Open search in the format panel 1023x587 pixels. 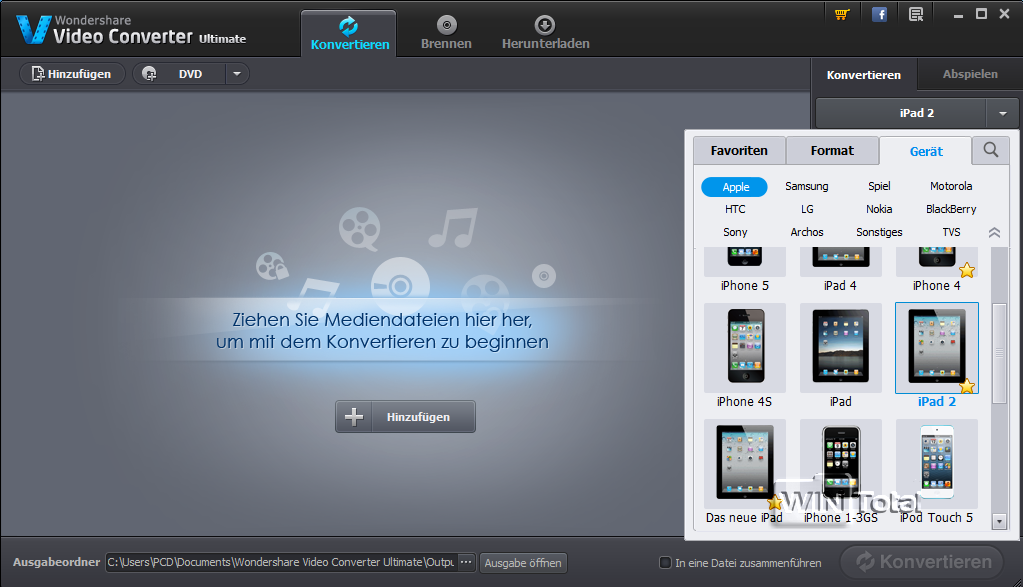click(990, 150)
